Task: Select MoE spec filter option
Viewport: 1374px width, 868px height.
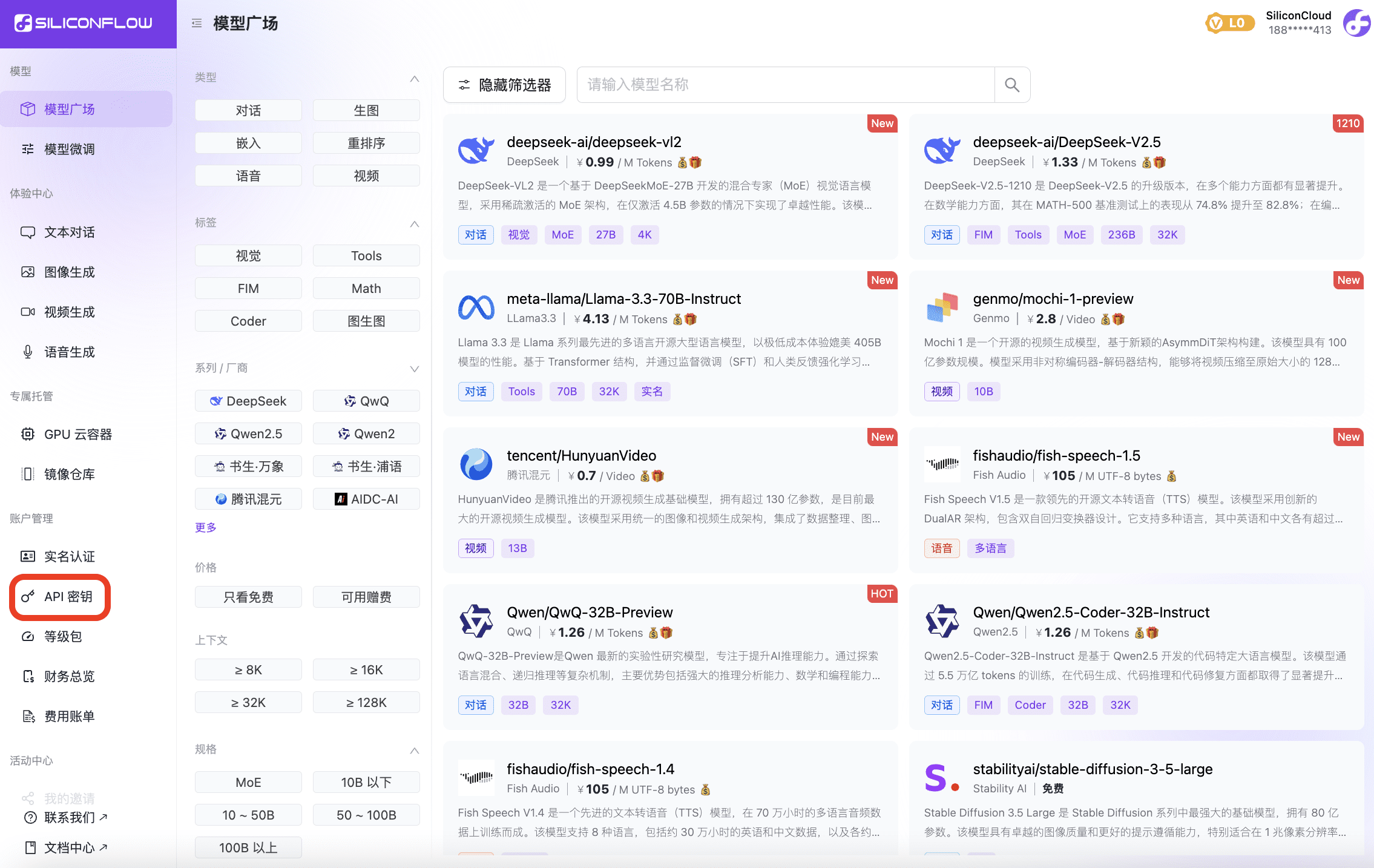Action: tap(249, 781)
